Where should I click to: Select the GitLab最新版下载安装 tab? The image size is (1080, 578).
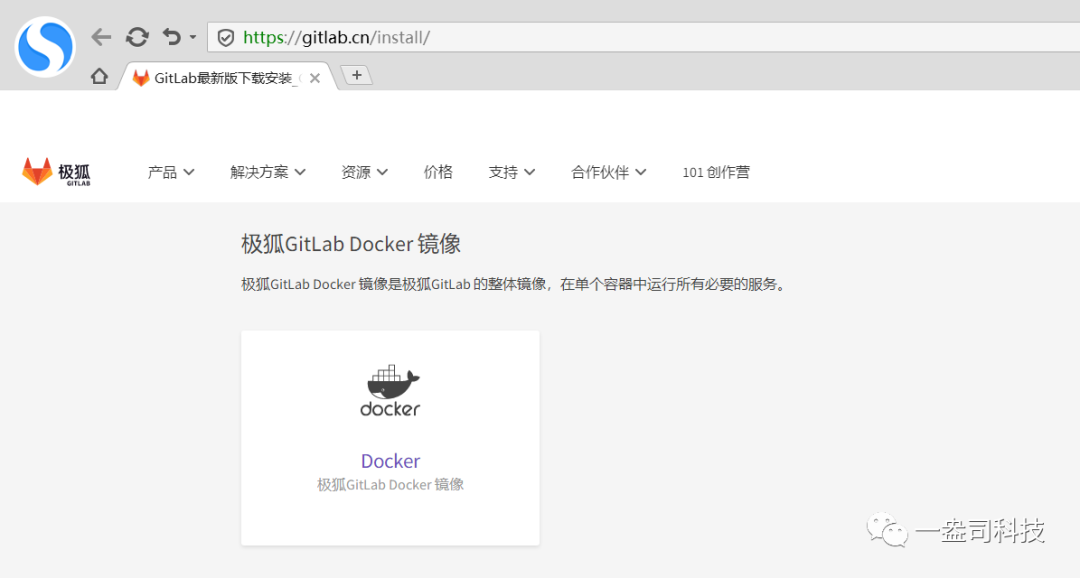pos(227,78)
